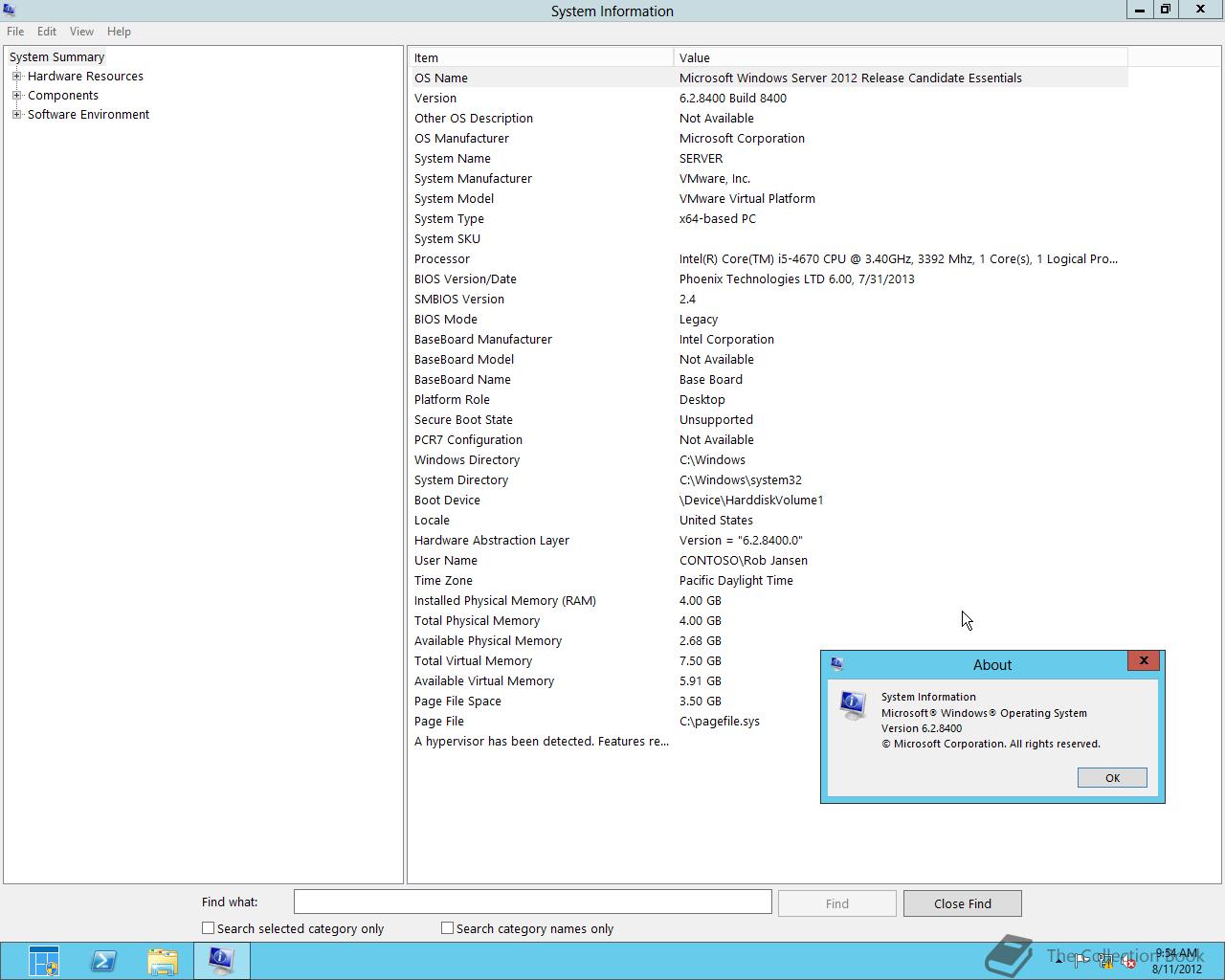Select the Secure Boot State row
Image resolution: width=1225 pixels, height=980 pixels.
pos(769,419)
